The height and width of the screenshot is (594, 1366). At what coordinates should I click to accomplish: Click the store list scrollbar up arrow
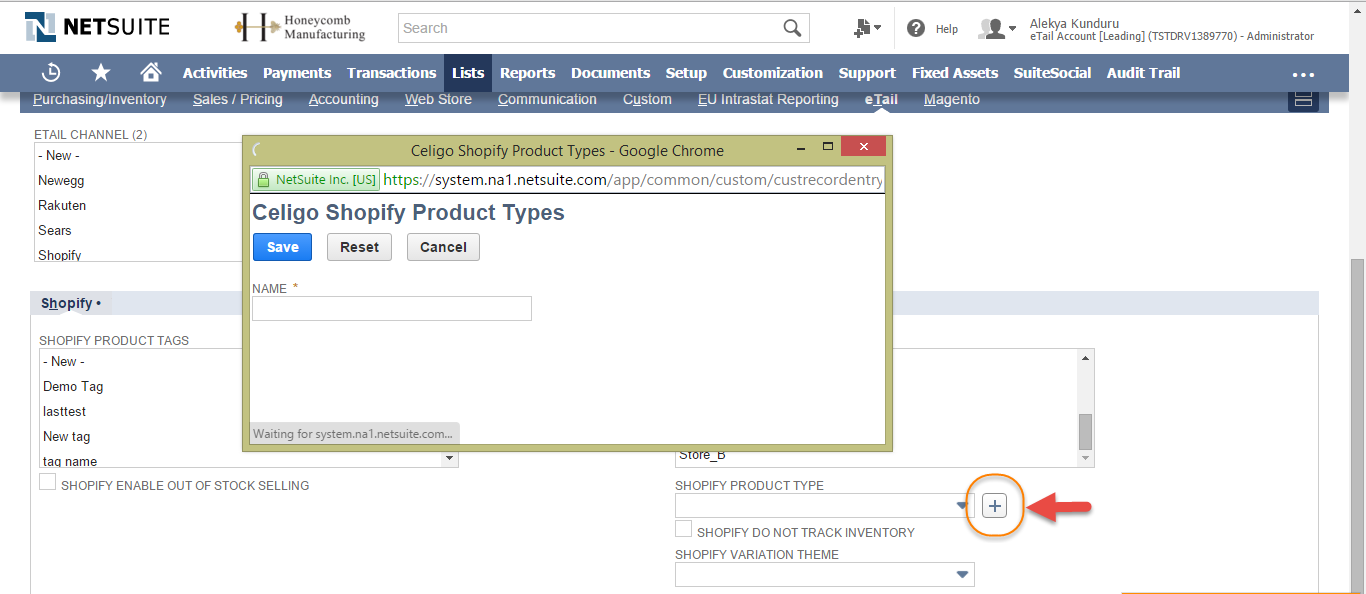pyautogui.click(x=1085, y=358)
